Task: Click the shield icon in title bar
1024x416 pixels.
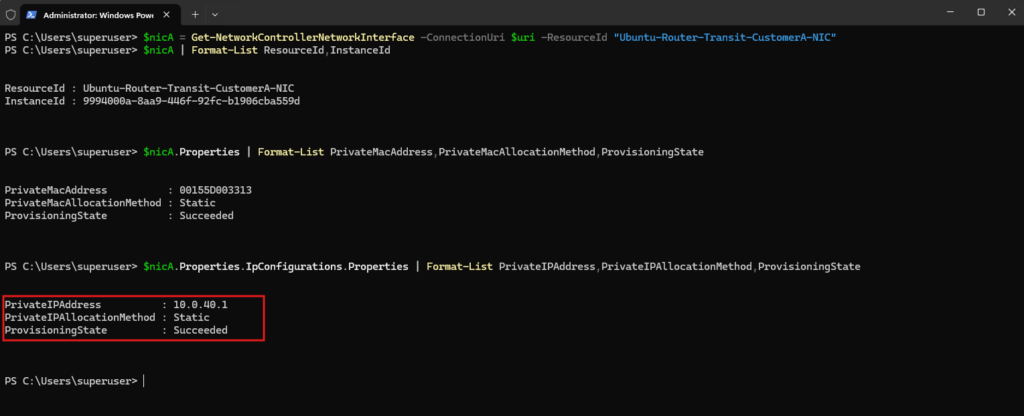Action: click(x=10, y=13)
